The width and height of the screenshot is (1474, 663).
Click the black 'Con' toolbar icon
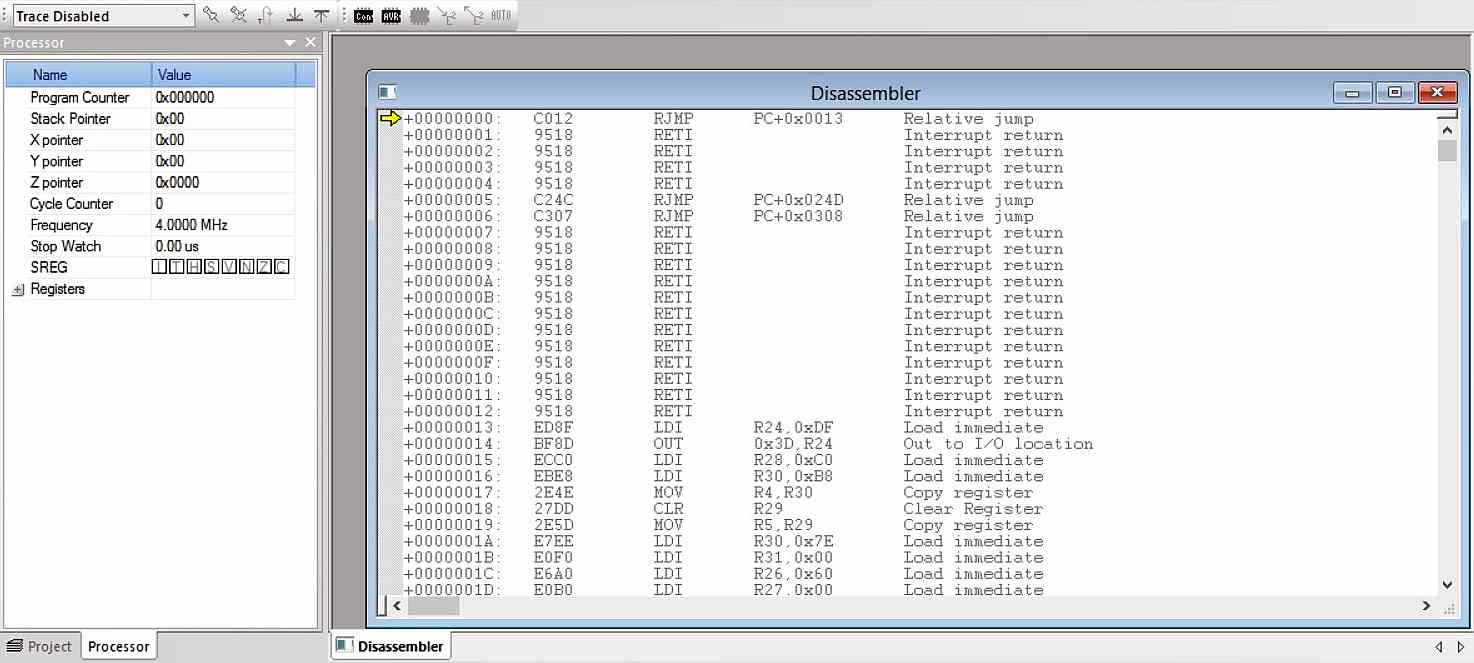[364, 15]
